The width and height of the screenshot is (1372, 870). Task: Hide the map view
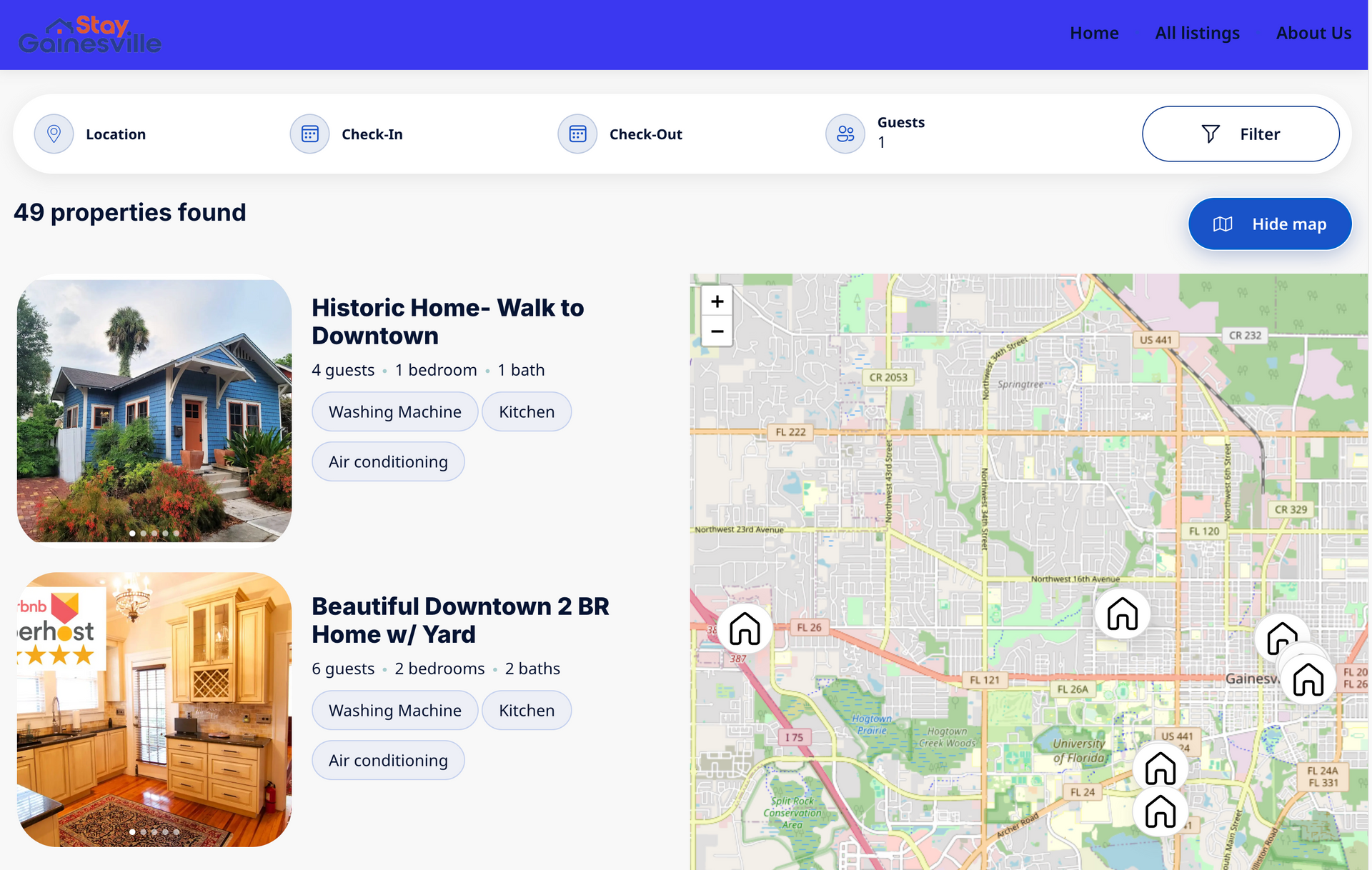point(1269,224)
